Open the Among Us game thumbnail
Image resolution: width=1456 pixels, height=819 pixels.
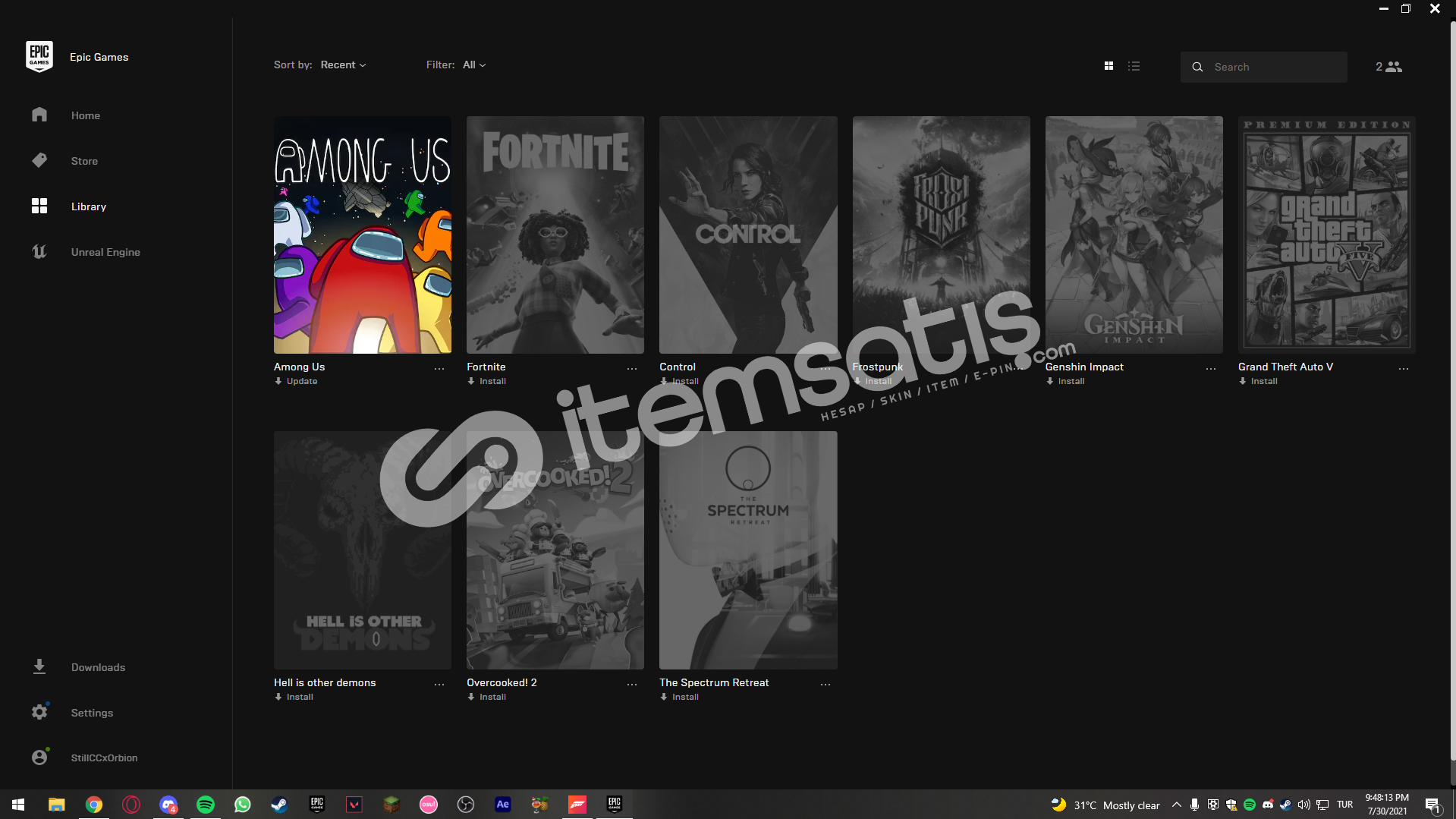pos(363,235)
